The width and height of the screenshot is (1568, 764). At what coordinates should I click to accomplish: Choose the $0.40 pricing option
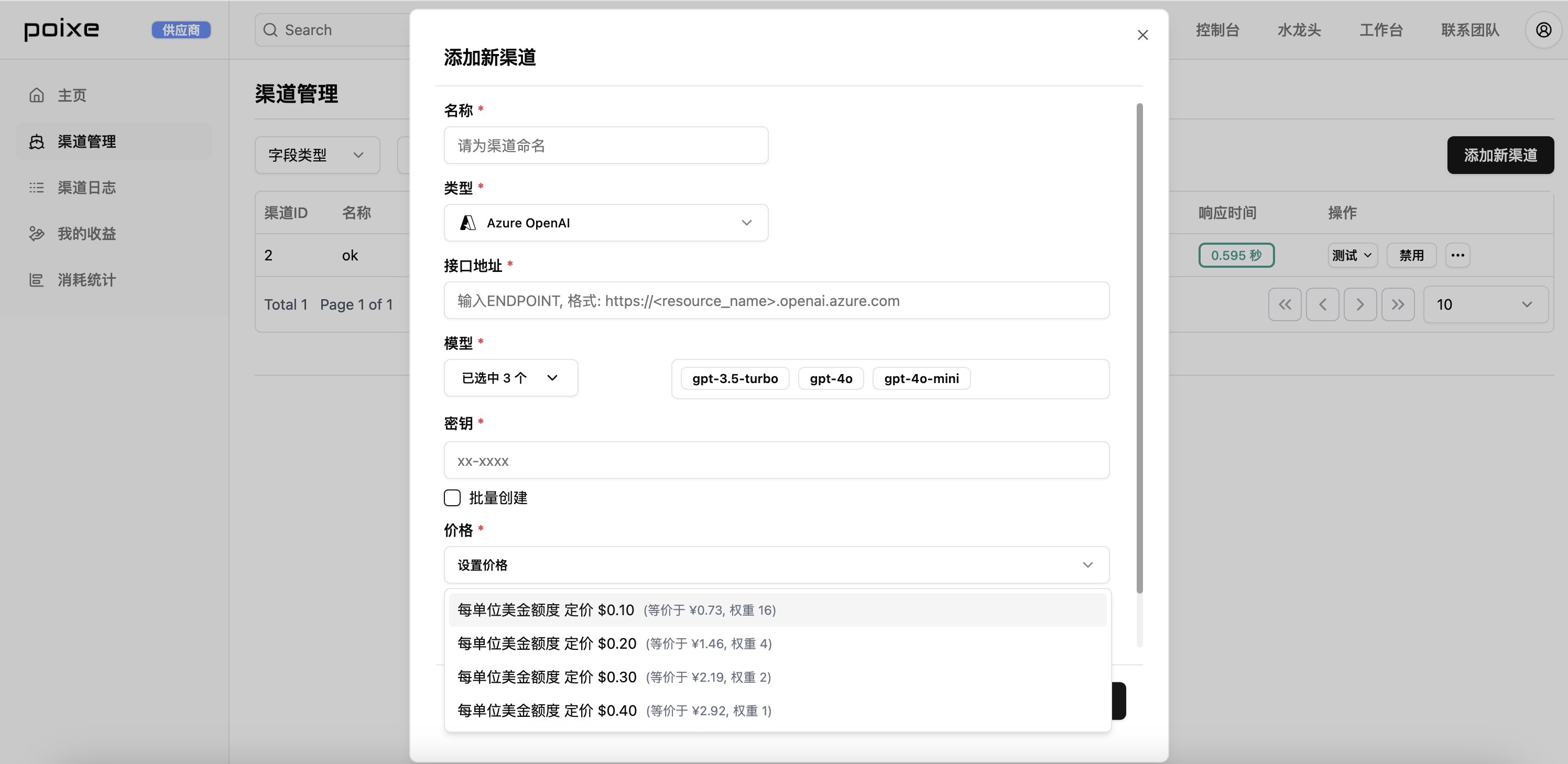pyautogui.click(x=615, y=711)
